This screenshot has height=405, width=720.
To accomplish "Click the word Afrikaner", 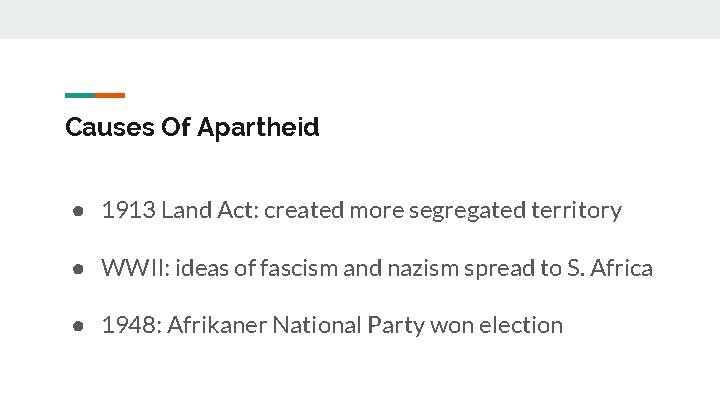I will [217, 325].
